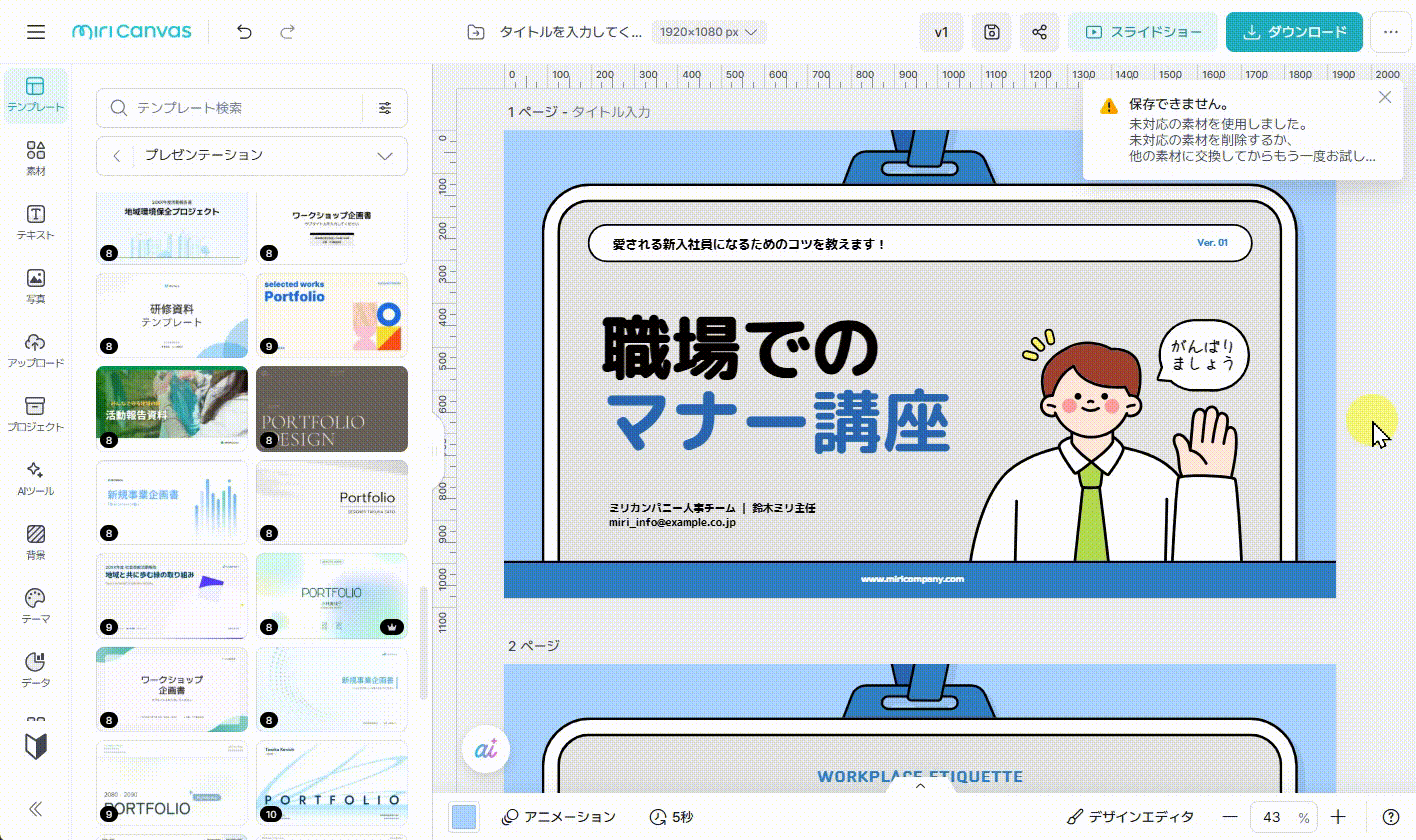
Task: Open the AI assistant floating button
Action: (486, 749)
